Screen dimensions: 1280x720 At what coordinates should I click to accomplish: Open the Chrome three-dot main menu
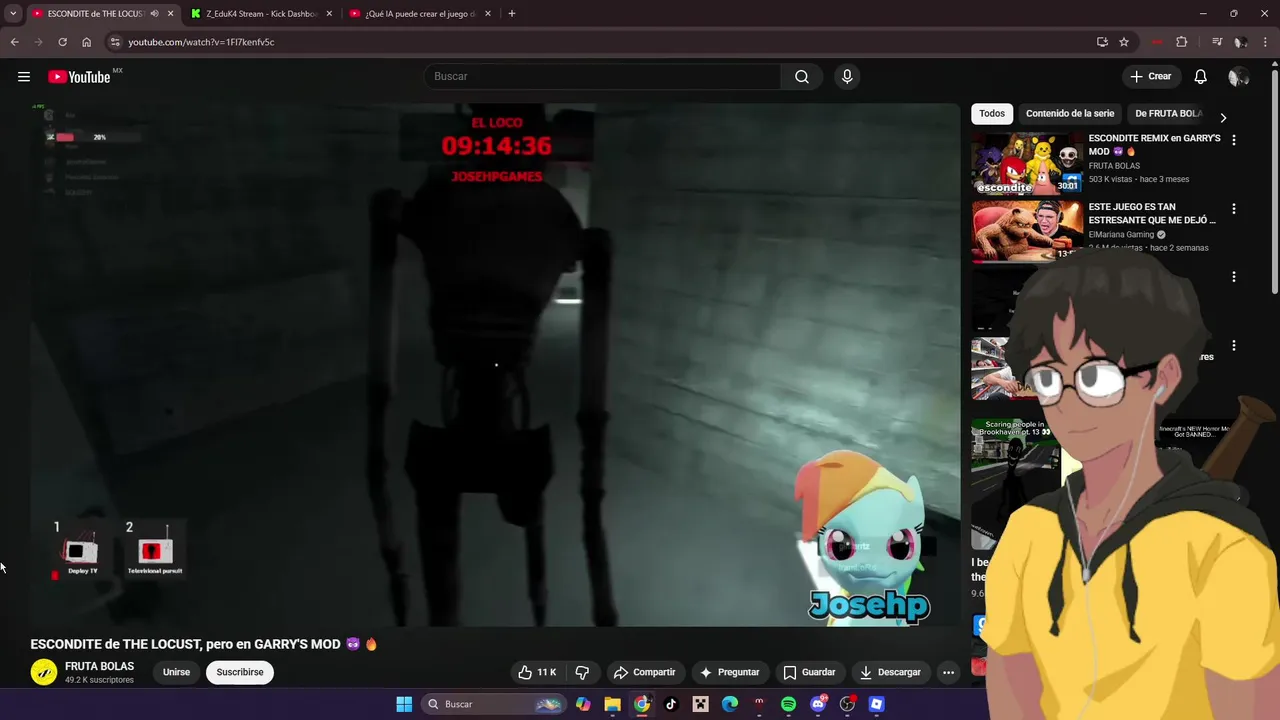coord(1264,42)
